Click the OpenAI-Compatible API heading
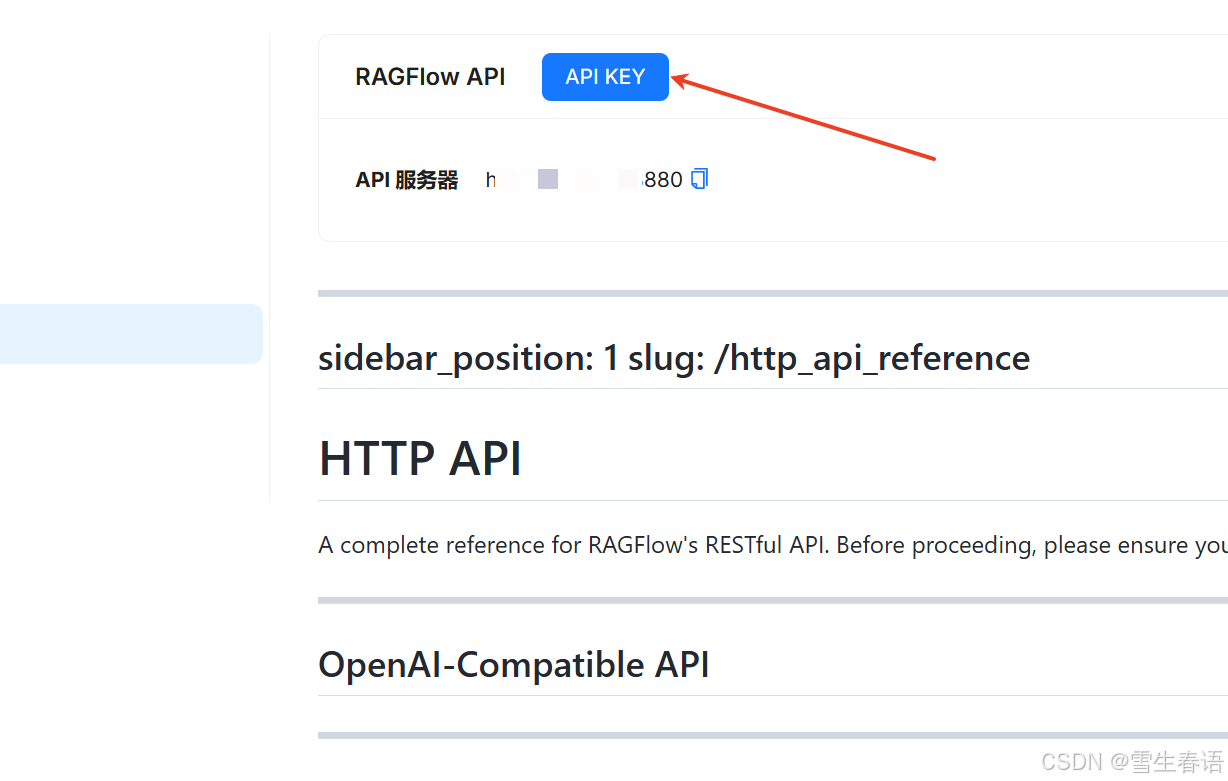This screenshot has width=1228, height=781. coord(513,664)
